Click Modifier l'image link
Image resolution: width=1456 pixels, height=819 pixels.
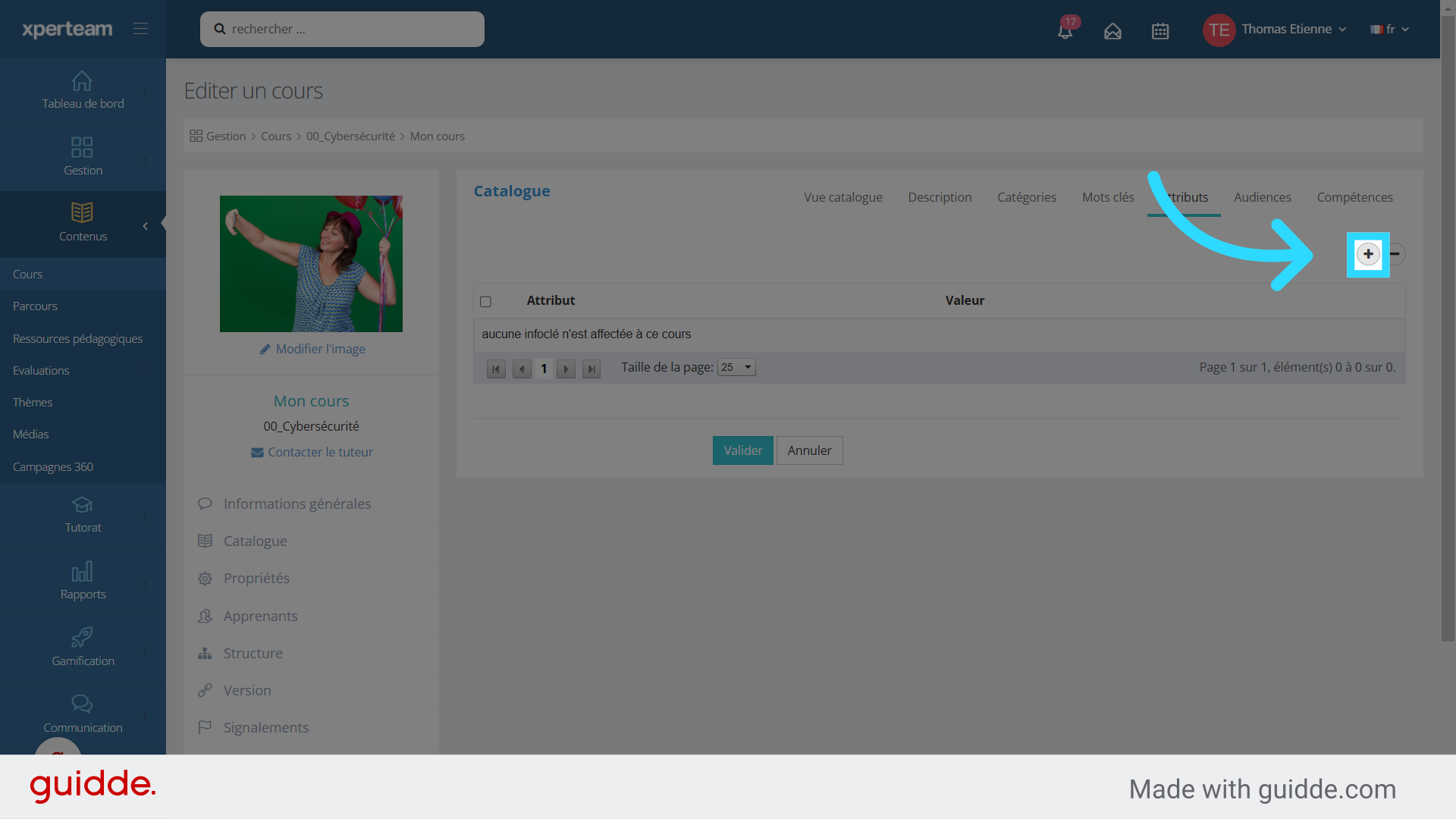click(320, 349)
